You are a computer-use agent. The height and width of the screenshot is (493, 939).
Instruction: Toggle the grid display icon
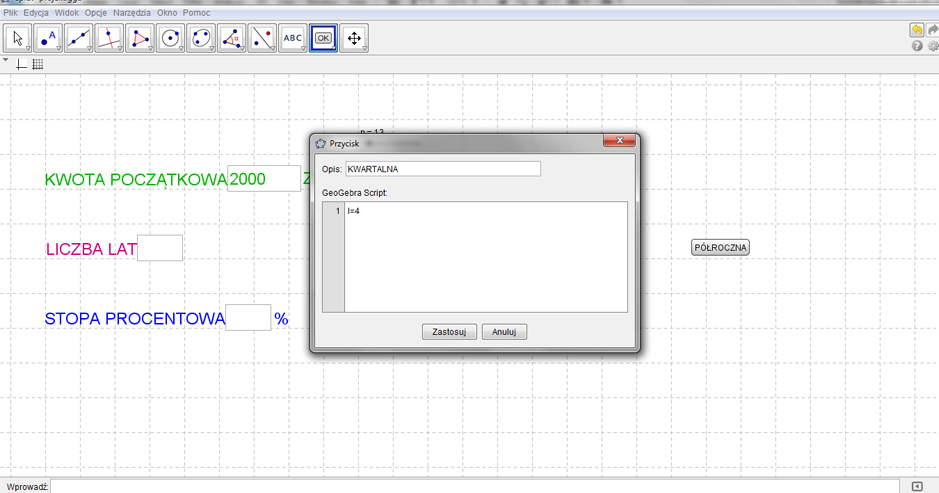38,65
